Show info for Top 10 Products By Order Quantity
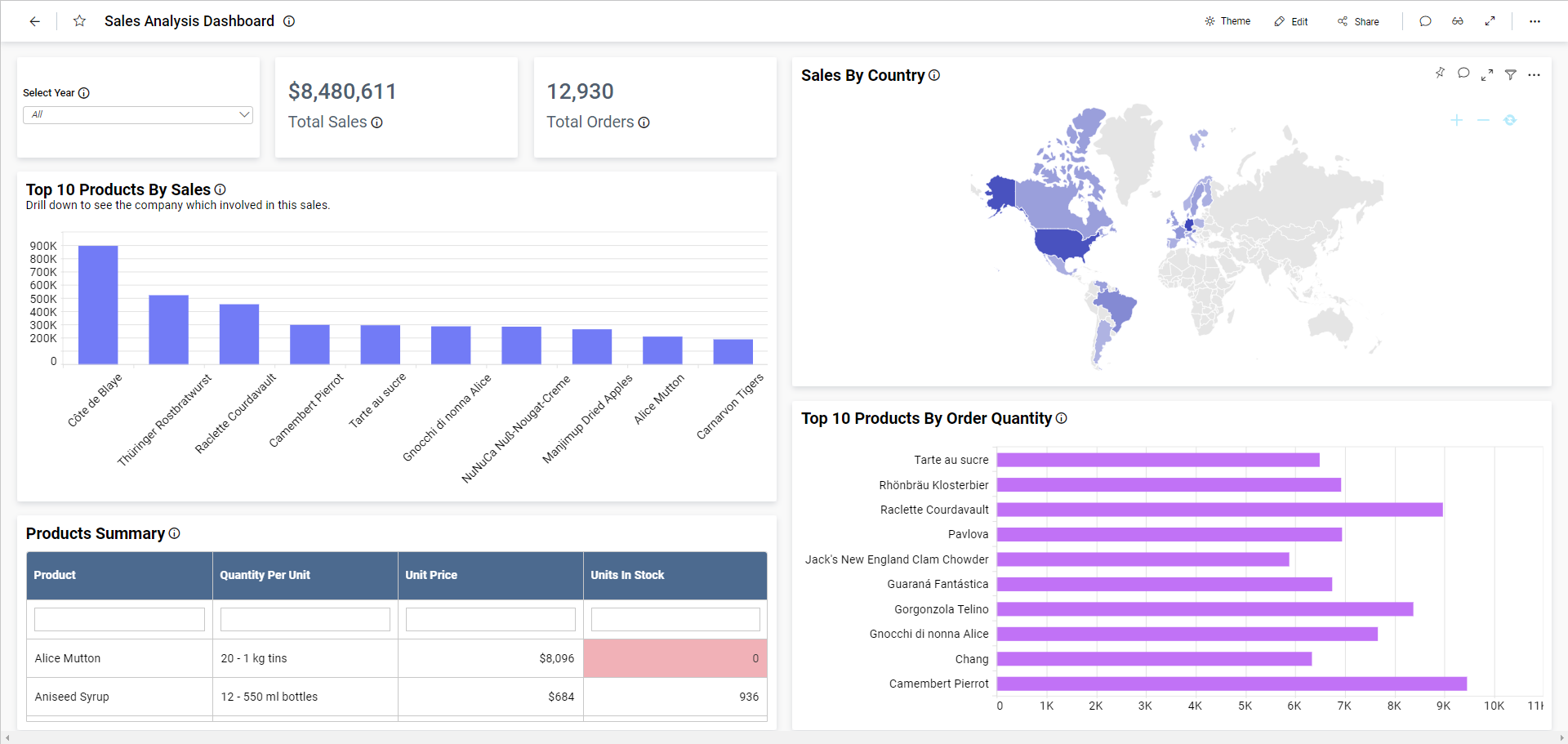 tap(1061, 418)
